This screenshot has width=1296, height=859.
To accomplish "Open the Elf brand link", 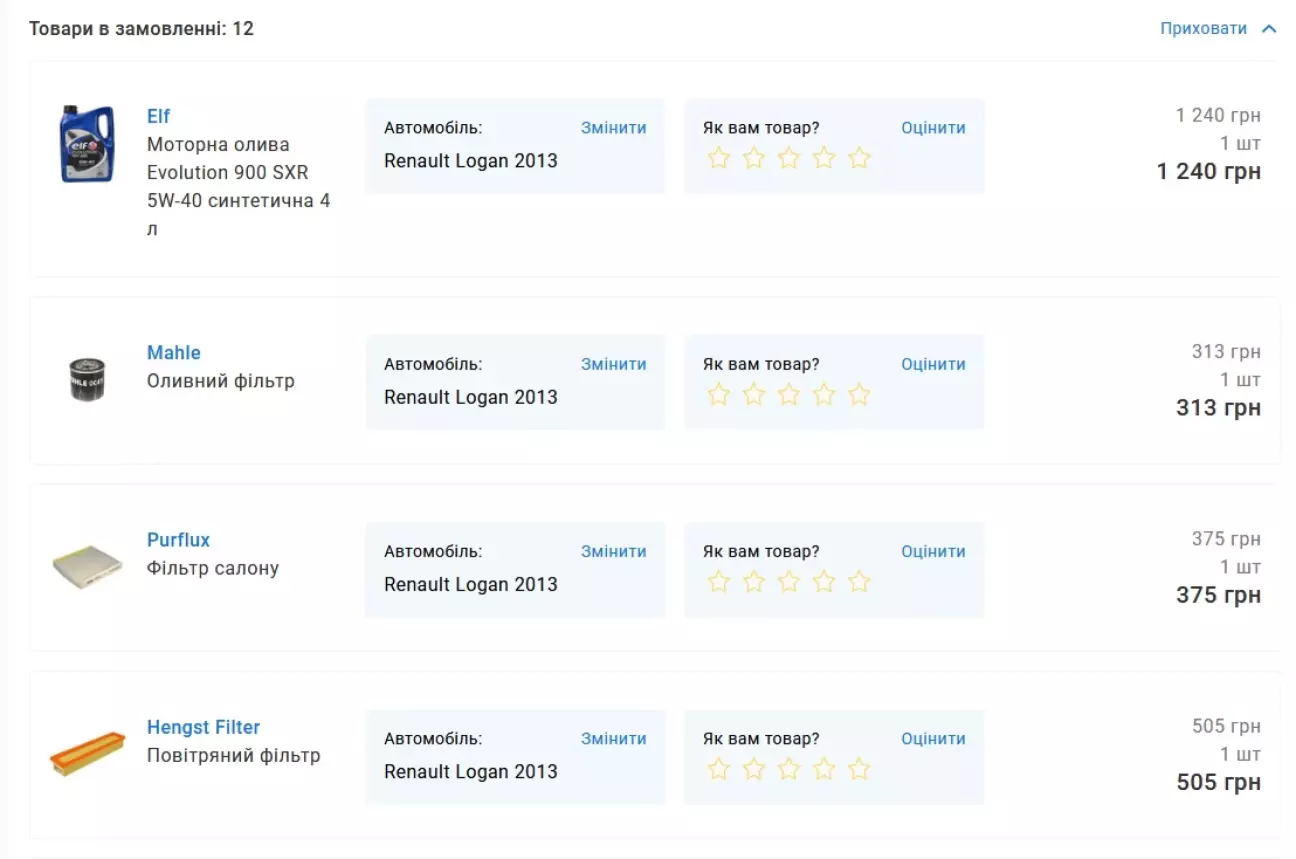I will pos(158,116).
